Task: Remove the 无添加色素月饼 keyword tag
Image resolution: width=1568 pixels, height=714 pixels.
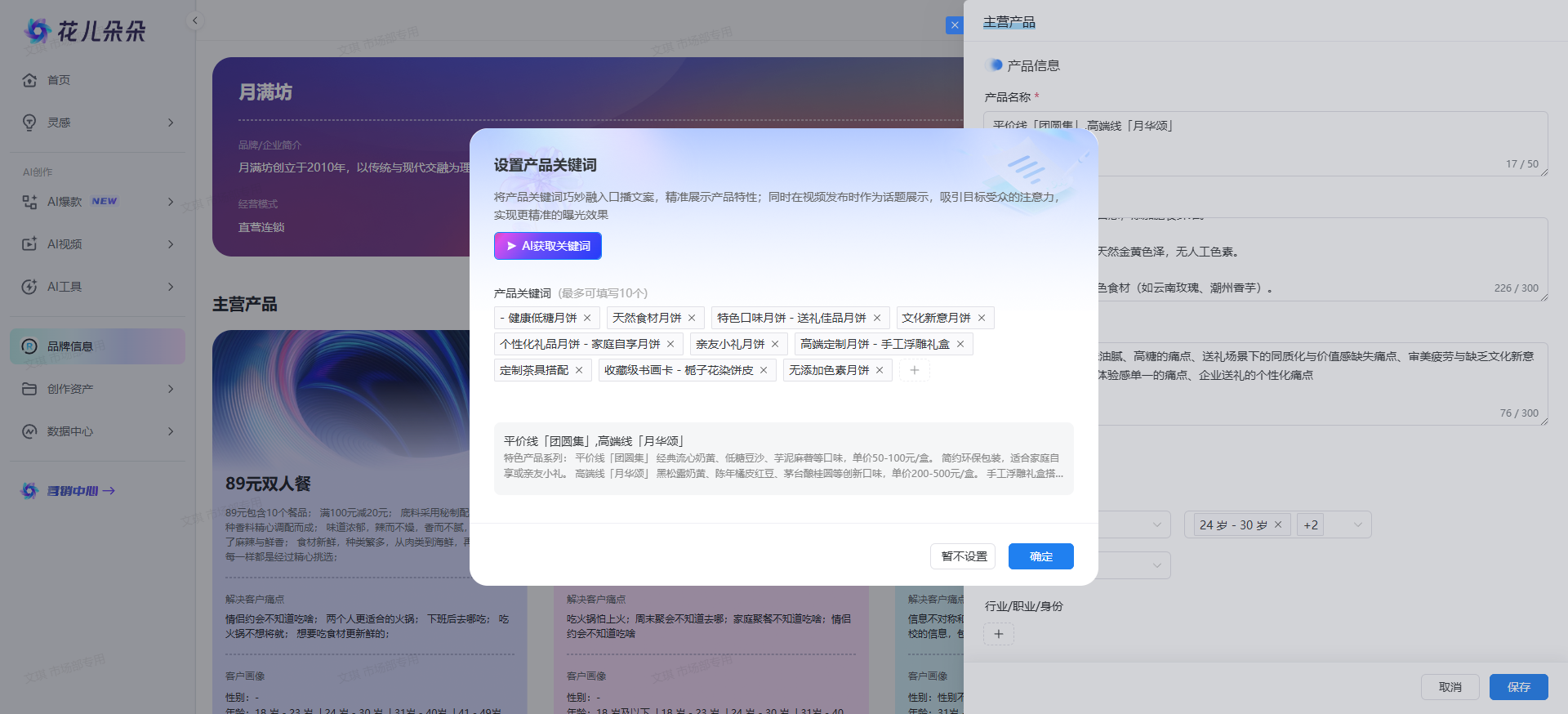Action: [880, 370]
